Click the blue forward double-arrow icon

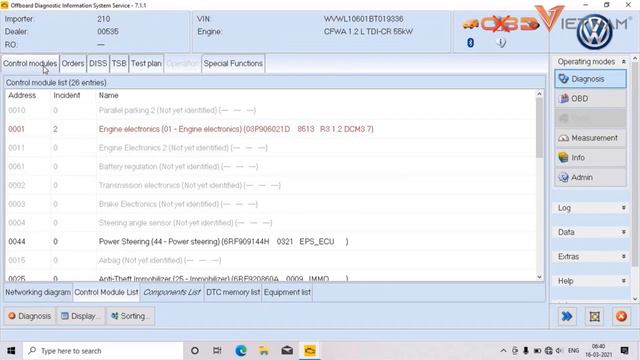coord(567,316)
